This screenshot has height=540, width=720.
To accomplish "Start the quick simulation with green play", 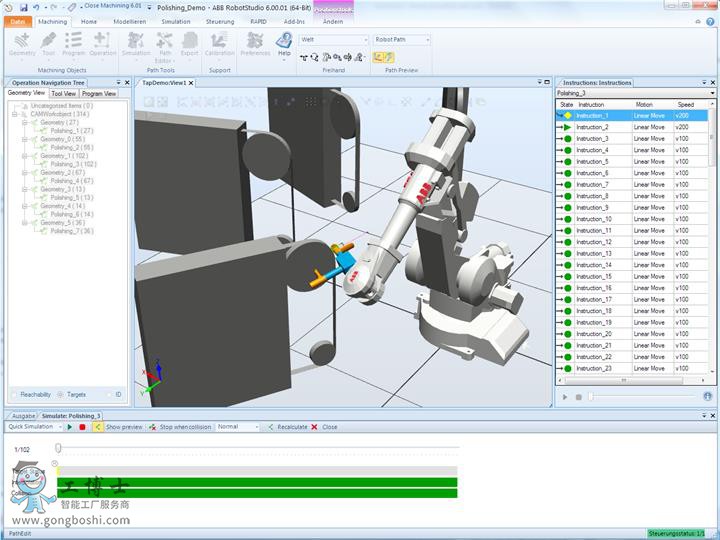I will 70,427.
